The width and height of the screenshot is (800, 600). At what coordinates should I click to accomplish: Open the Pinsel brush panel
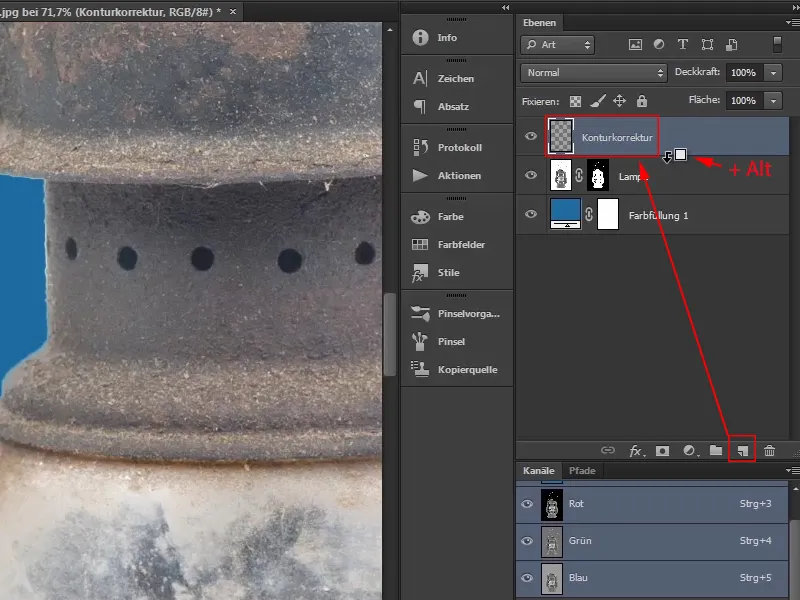point(438,341)
